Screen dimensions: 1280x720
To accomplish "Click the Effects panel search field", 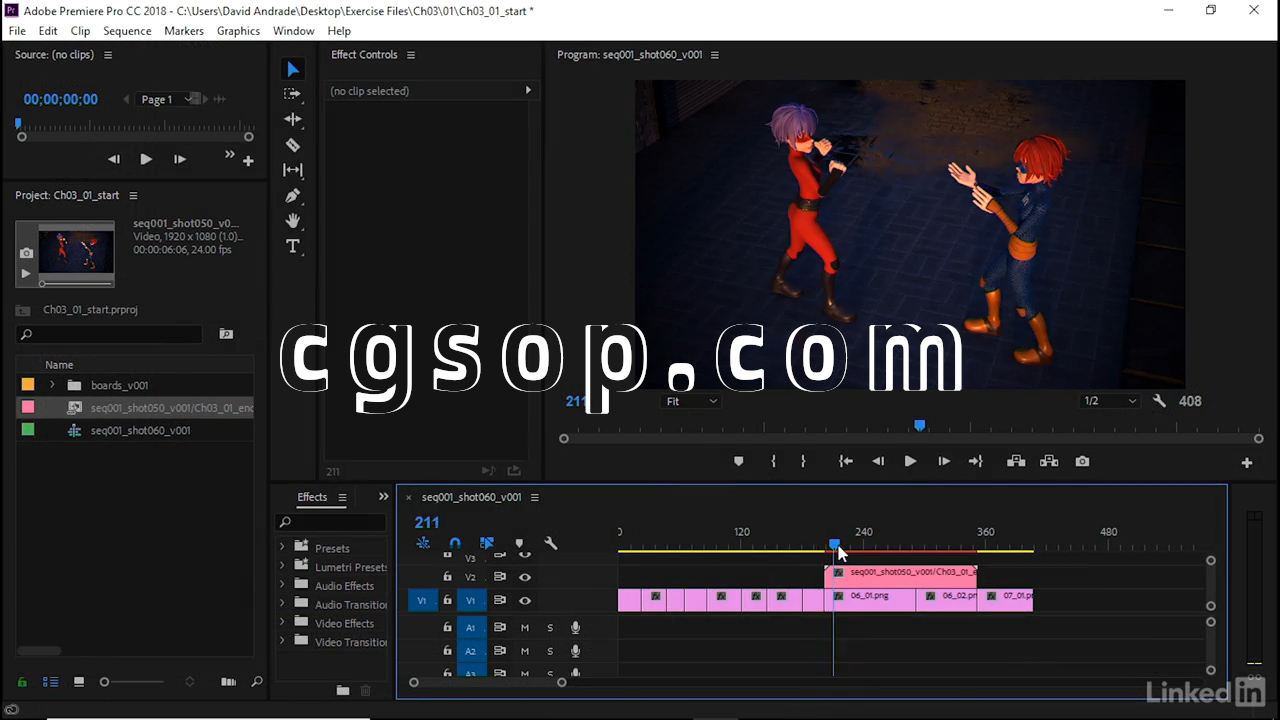I will (335, 522).
